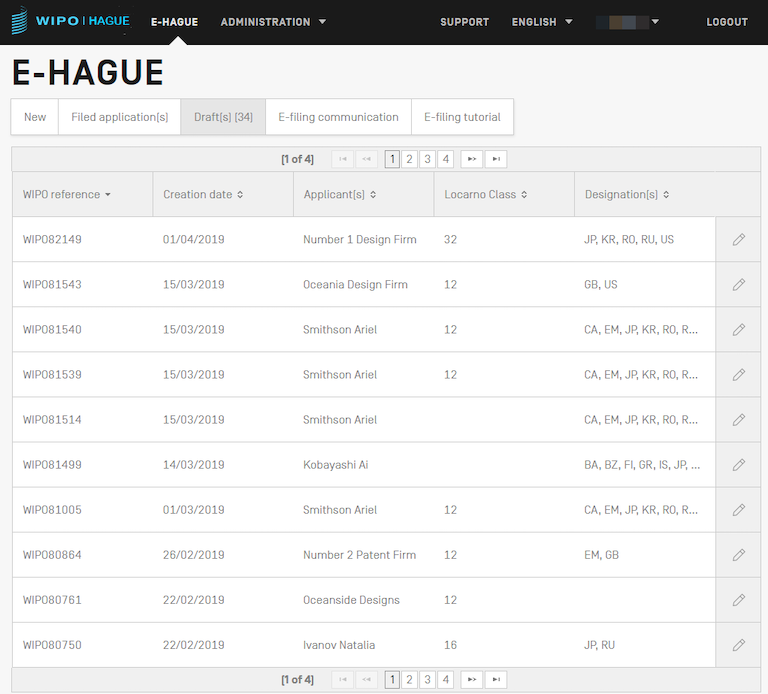This screenshot has height=694, width=768.
Task: Click the WIPO Hague logo
Action: pyautogui.click(x=70, y=22)
